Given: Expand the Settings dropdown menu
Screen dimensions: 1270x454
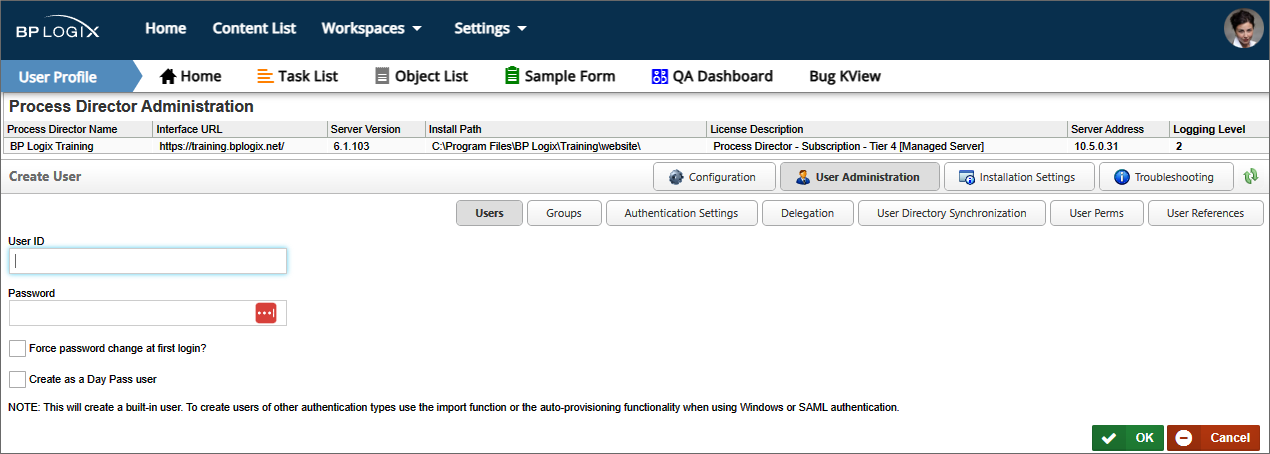Looking at the screenshot, I should (490, 28).
